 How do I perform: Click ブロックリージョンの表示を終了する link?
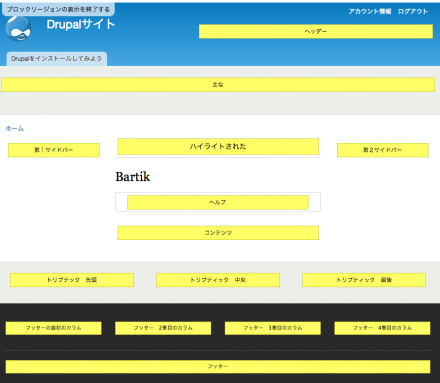coord(58,9)
